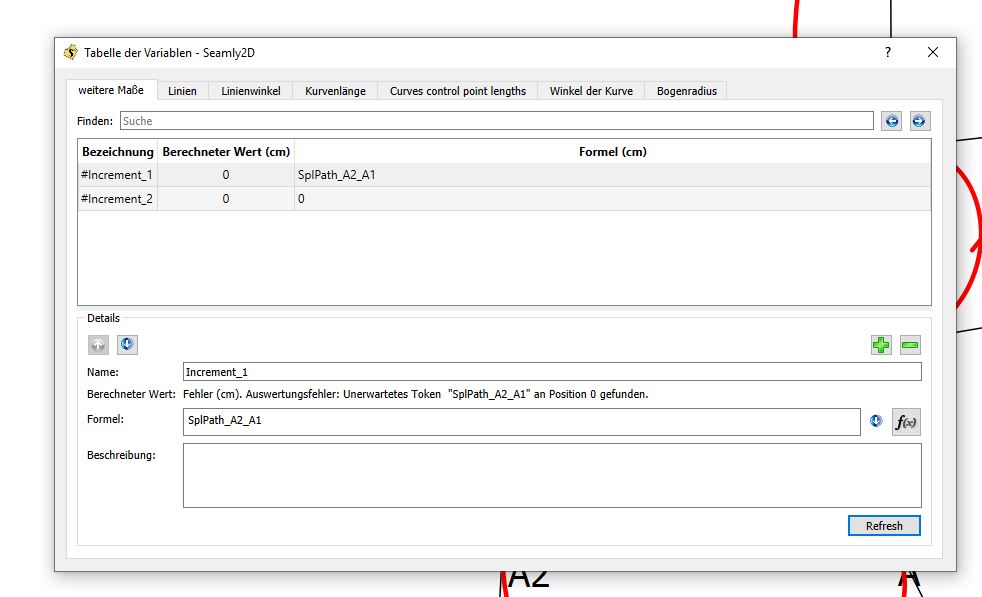Click the Suche search field

coord(496,121)
